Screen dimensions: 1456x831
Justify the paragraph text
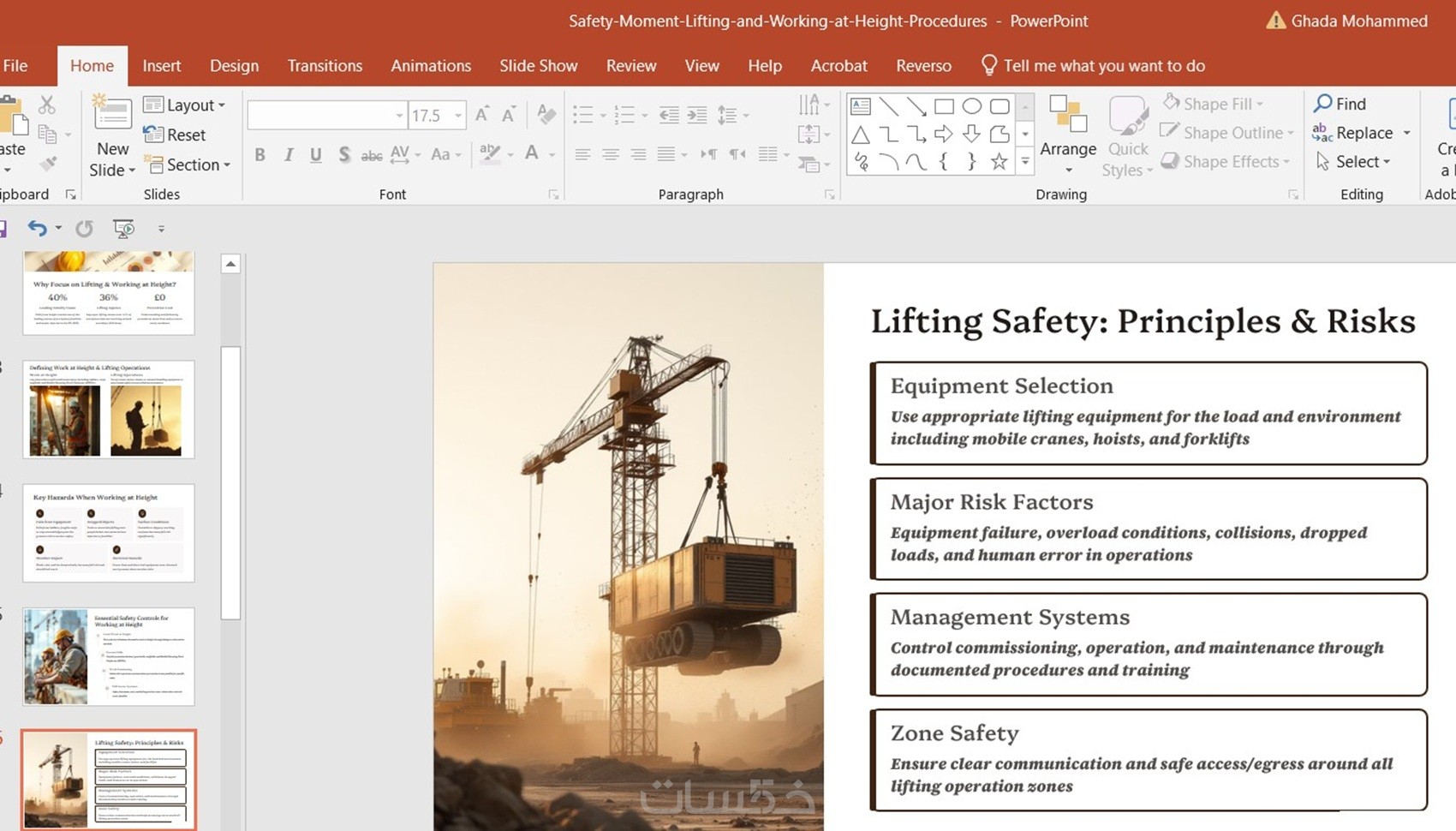[666, 154]
